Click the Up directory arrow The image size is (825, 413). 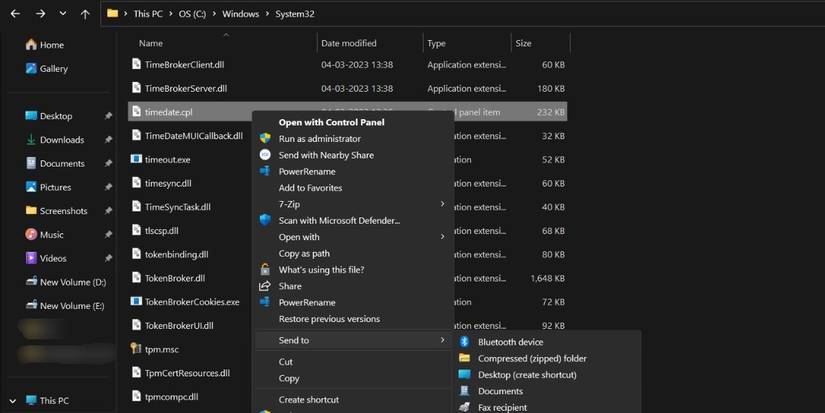85,14
